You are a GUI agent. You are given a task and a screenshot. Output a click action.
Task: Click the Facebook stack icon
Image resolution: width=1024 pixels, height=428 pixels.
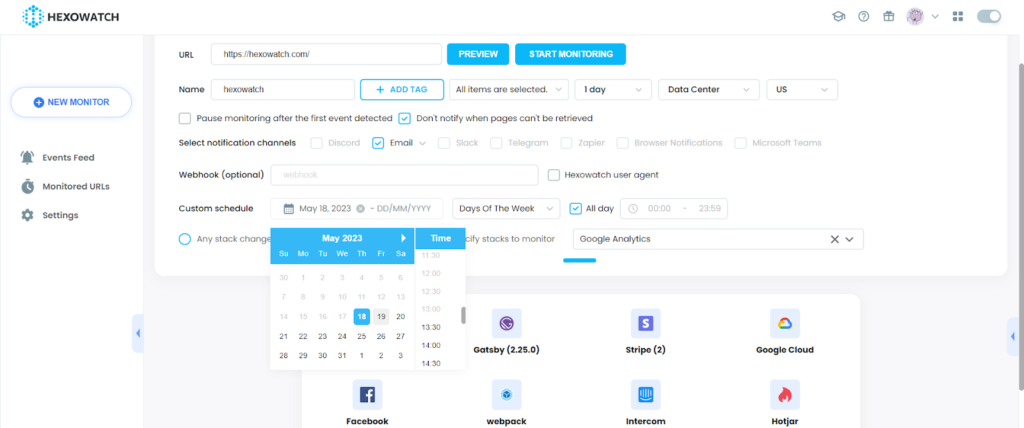pos(368,395)
